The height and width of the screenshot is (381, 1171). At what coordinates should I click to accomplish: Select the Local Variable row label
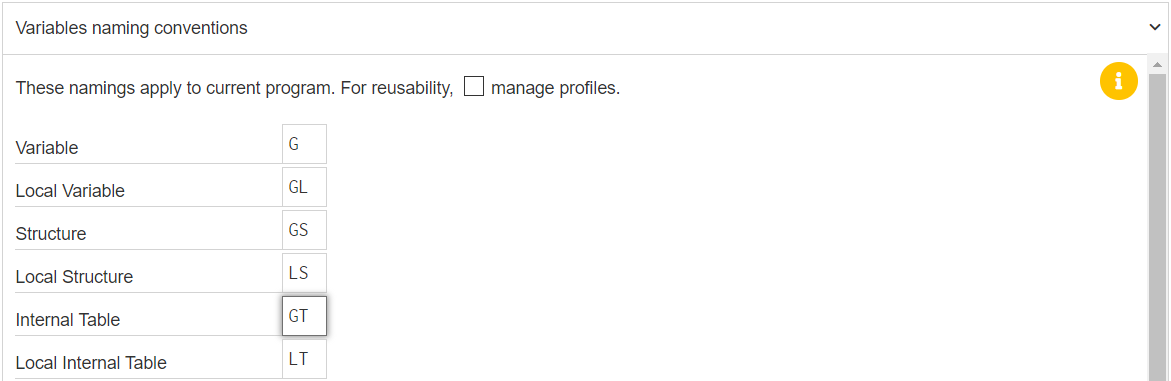[70, 191]
